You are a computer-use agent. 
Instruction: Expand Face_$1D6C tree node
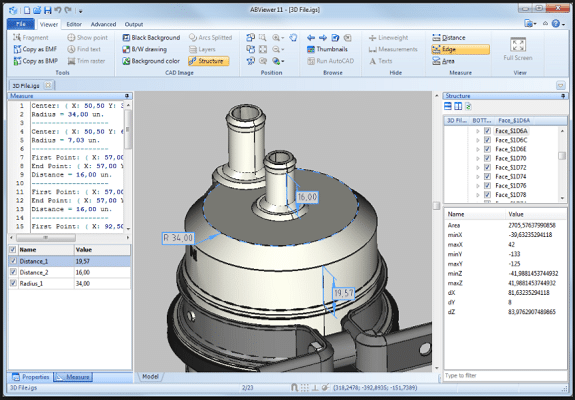pyautogui.click(x=477, y=140)
